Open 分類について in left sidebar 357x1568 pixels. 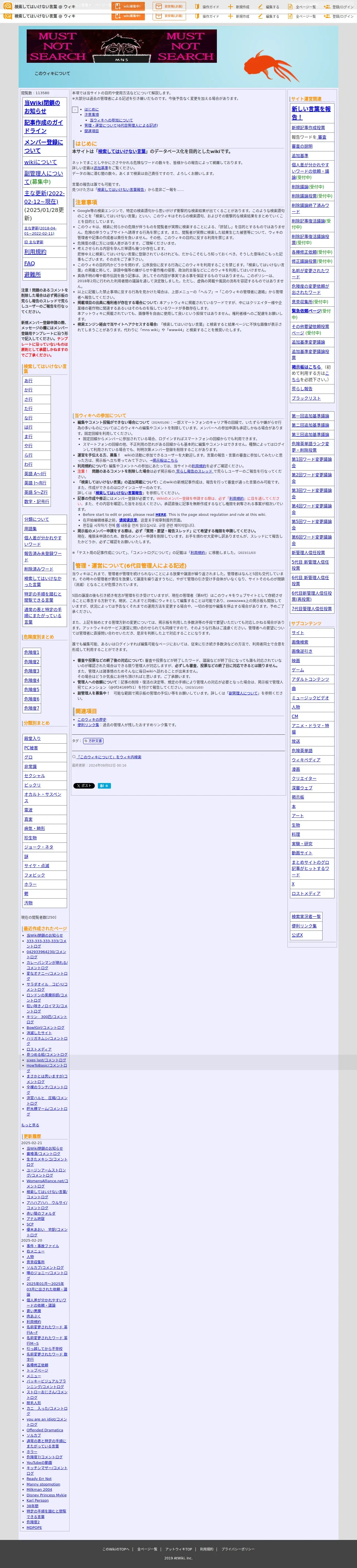pyautogui.click(x=36, y=519)
